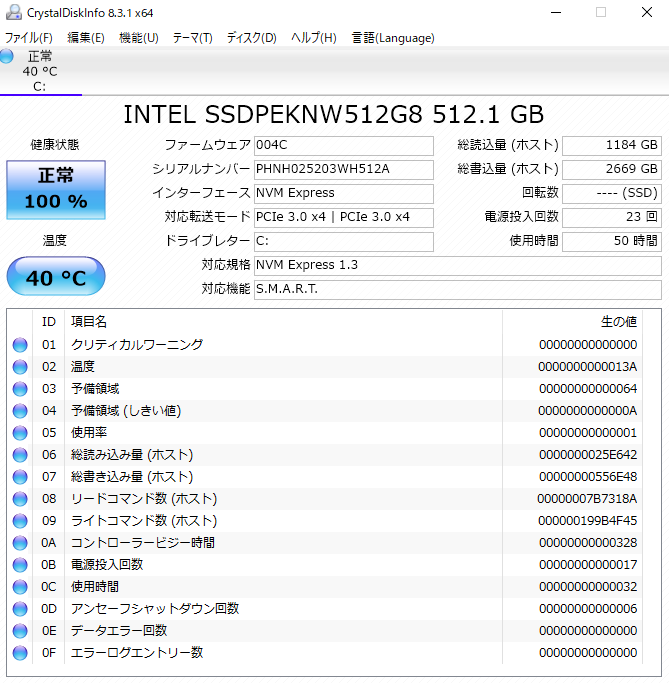
Task: Open the テーマ(T) menu
Action: 192,38
